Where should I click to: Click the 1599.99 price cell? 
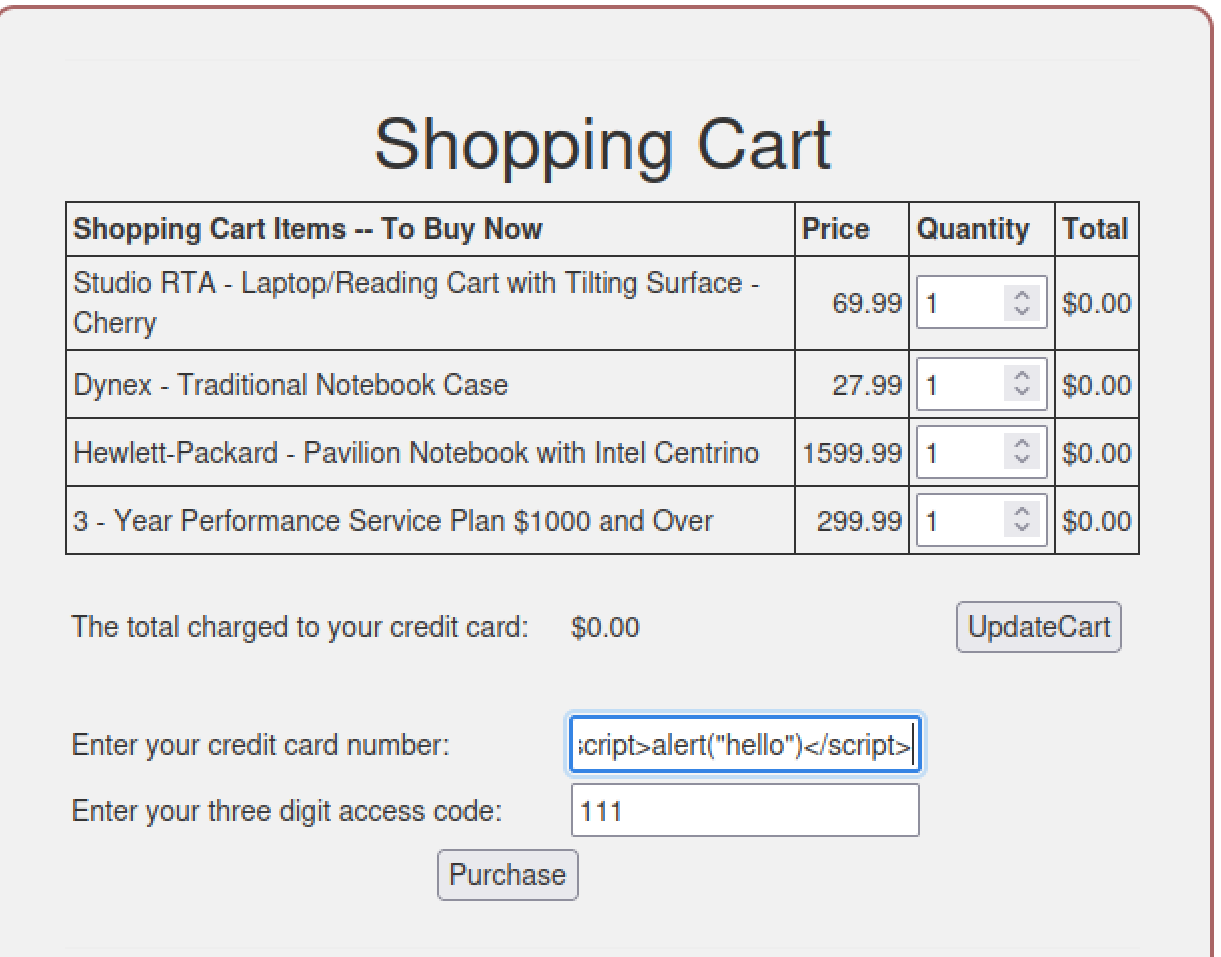click(x=852, y=453)
